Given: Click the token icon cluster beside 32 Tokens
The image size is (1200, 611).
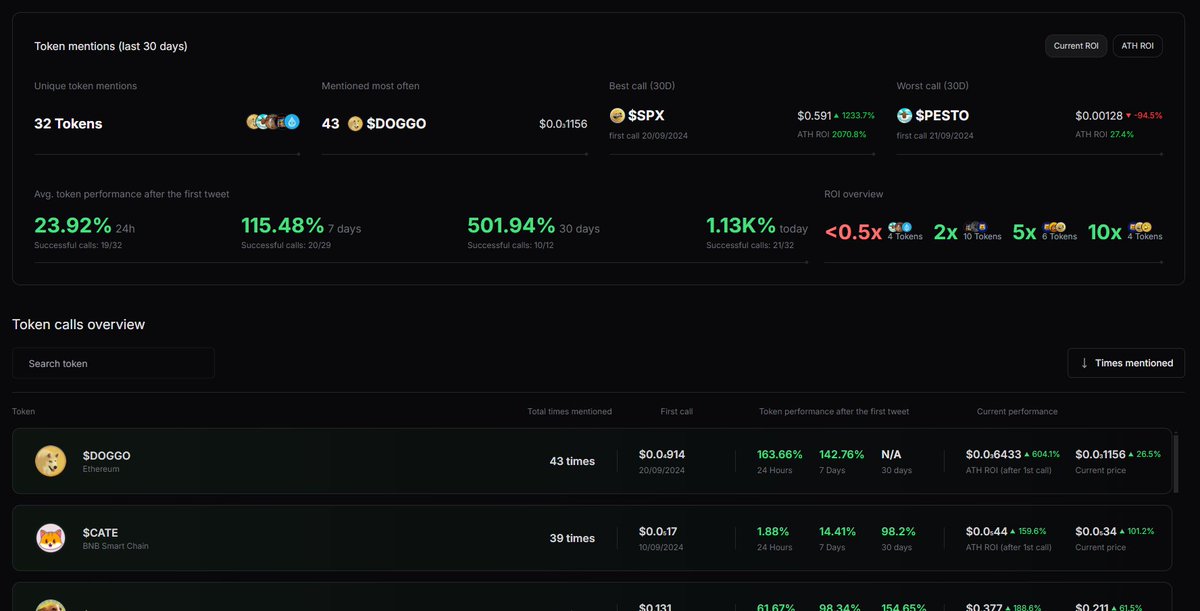Looking at the screenshot, I should point(273,122).
